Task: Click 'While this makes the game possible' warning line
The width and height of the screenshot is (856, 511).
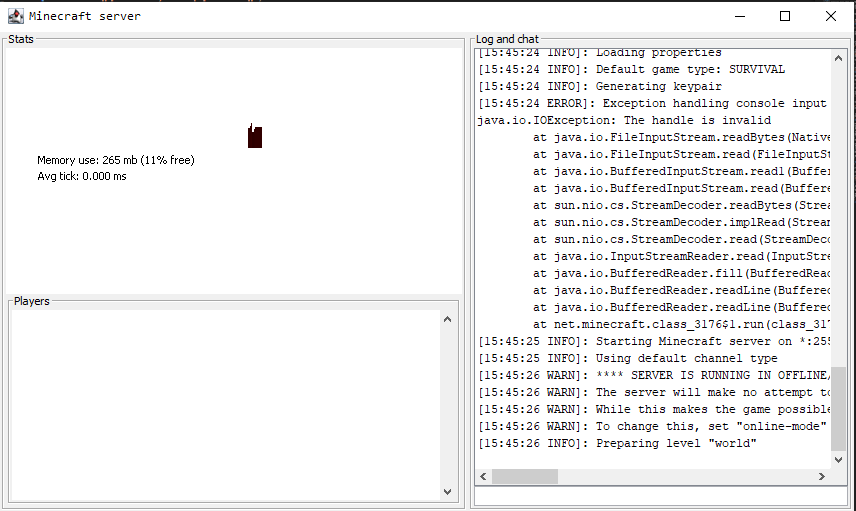Action: (x=654, y=409)
